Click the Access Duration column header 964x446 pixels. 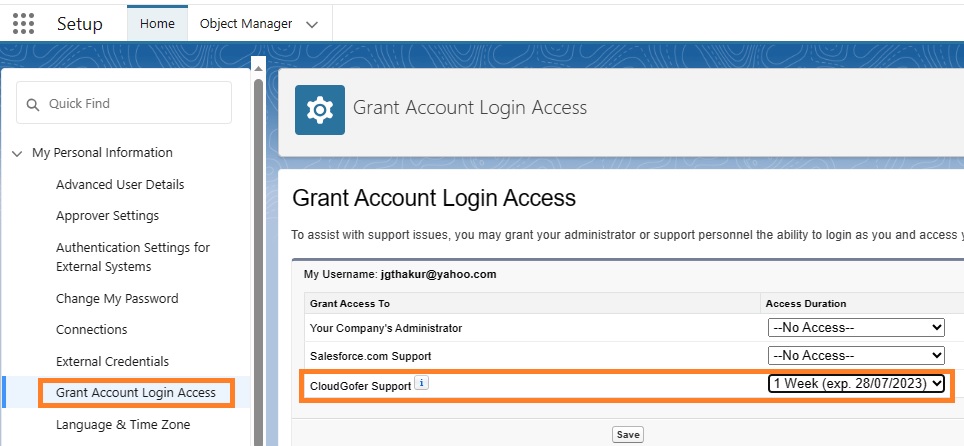pyautogui.click(x=806, y=303)
